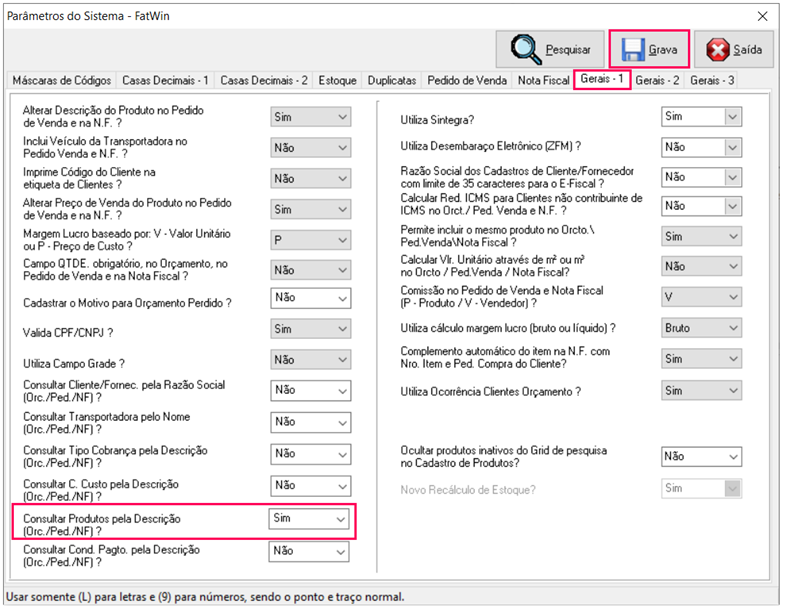Select the Estoque tab
This screenshot has width=785, height=610.
(337, 80)
